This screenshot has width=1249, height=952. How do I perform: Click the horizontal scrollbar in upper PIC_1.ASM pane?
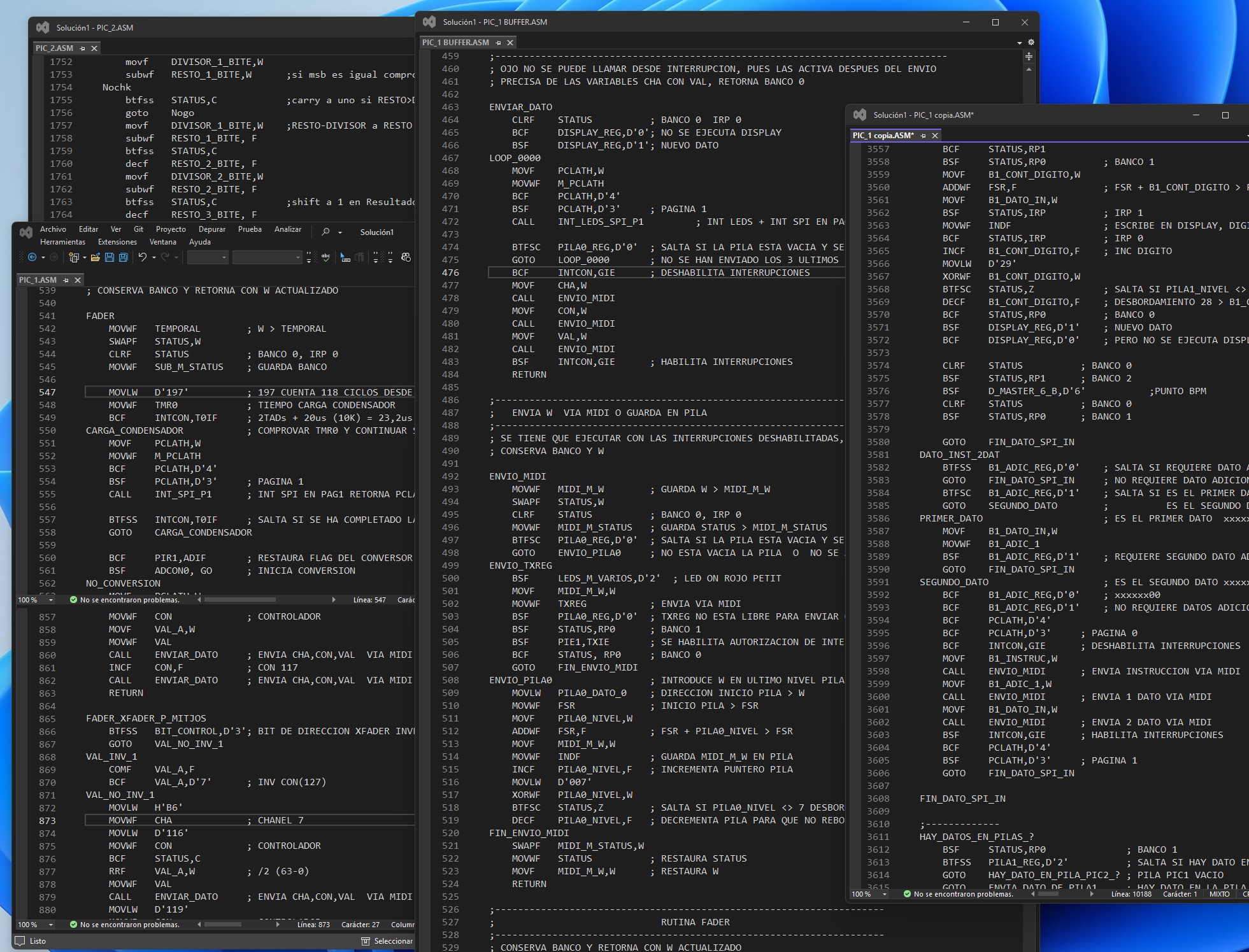click(x=239, y=600)
